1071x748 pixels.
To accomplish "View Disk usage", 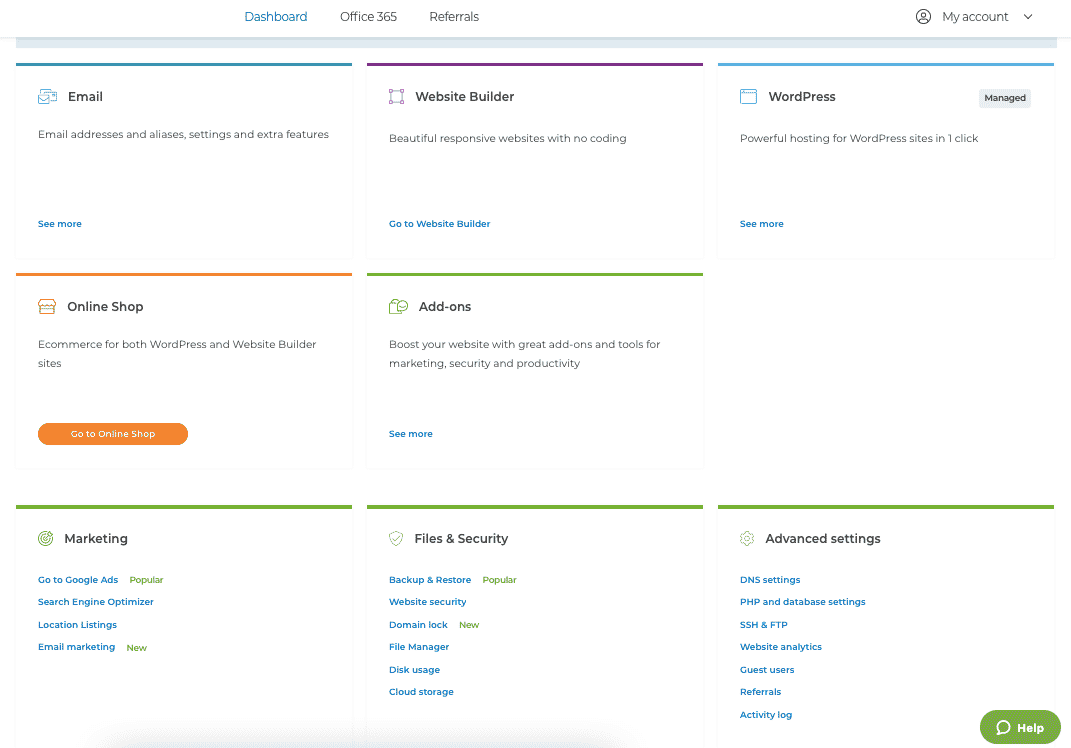I will [414, 670].
